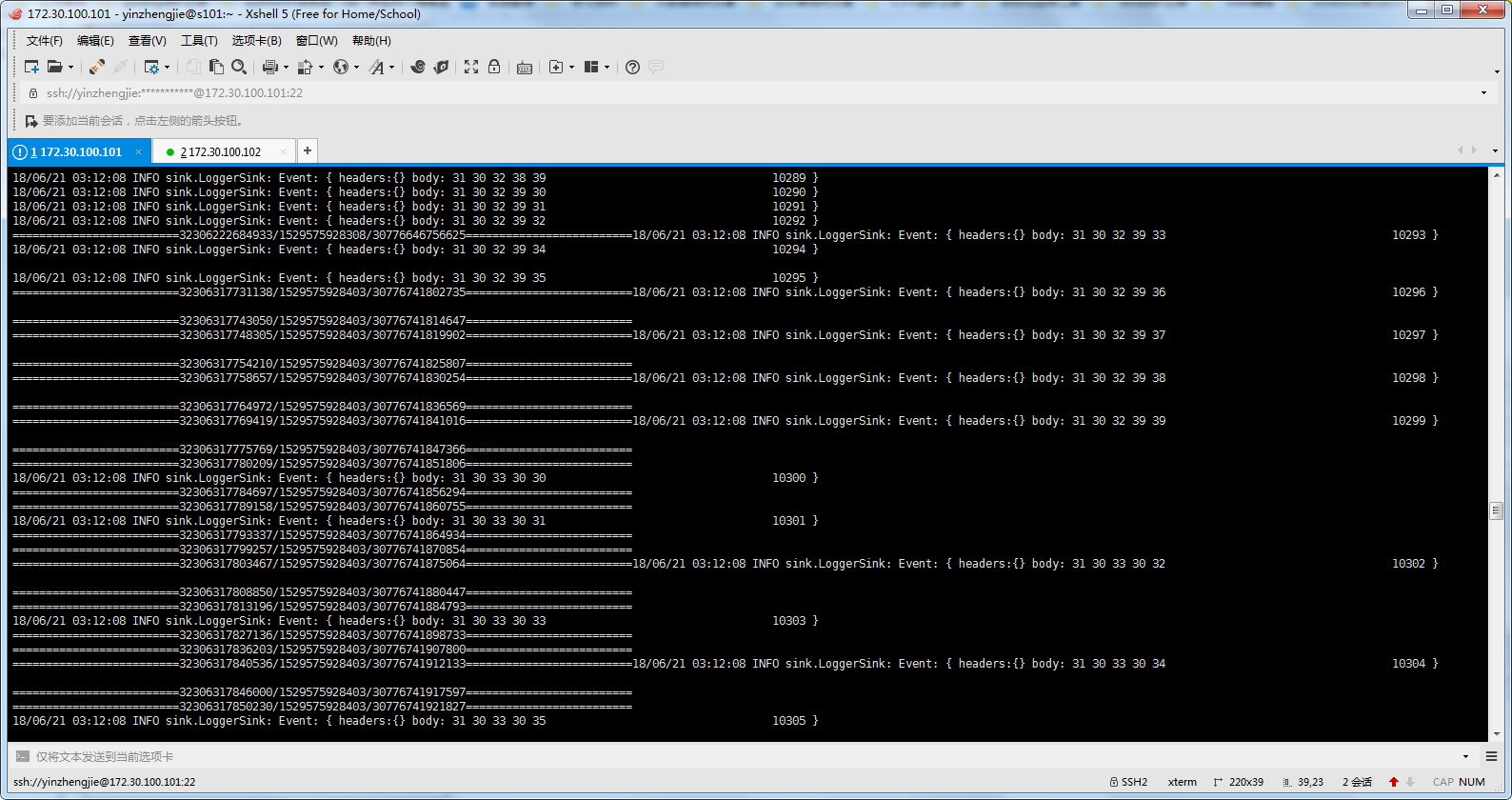Click the Paste clipboard icon
The image size is (1512, 800).
coord(216,67)
